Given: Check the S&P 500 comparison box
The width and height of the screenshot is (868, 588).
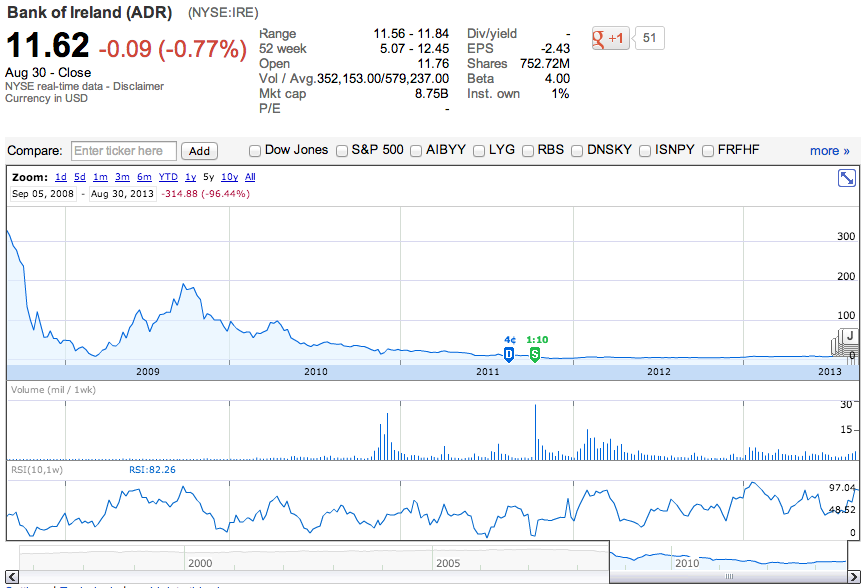Looking at the screenshot, I should point(342,151).
